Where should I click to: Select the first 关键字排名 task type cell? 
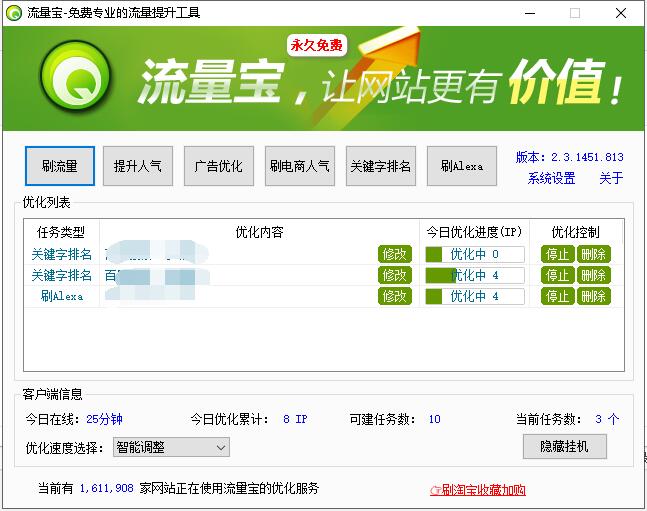pyautogui.click(x=61, y=254)
